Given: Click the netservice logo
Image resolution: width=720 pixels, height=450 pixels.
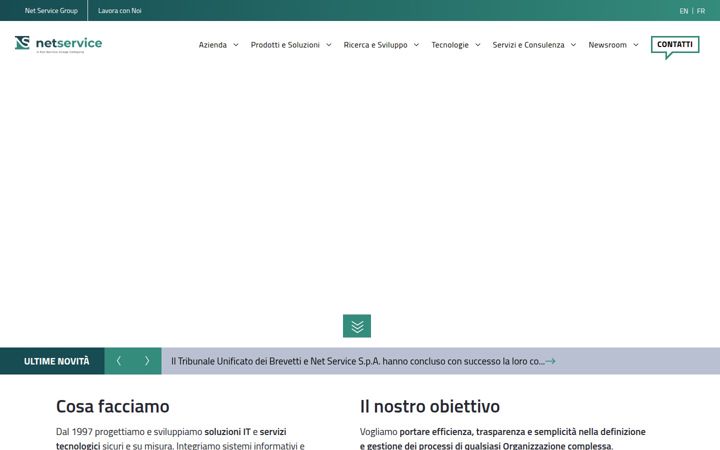Looking at the screenshot, I should (x=58, y=44).
